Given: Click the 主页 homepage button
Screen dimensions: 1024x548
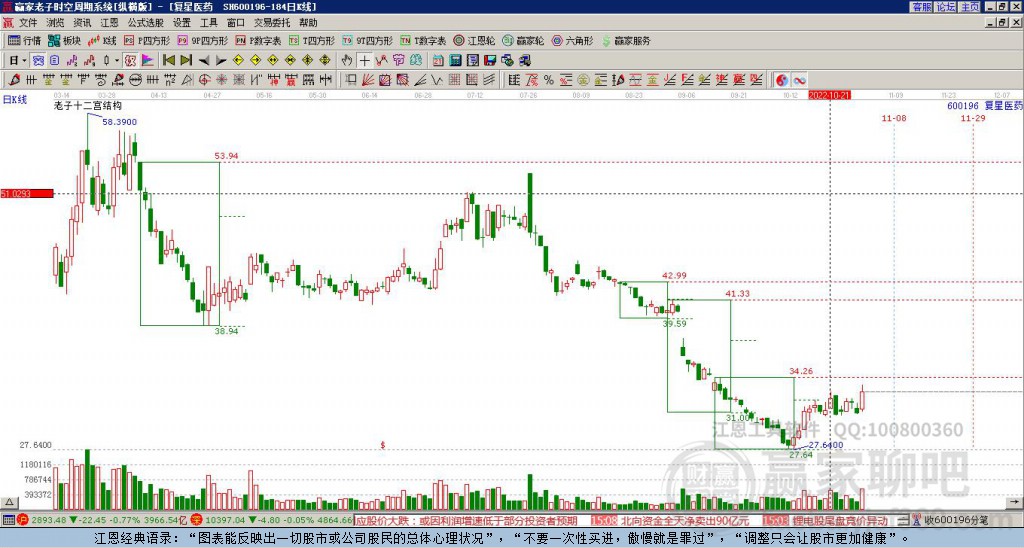Looking at the screenshot, I should tap(969, 7).
